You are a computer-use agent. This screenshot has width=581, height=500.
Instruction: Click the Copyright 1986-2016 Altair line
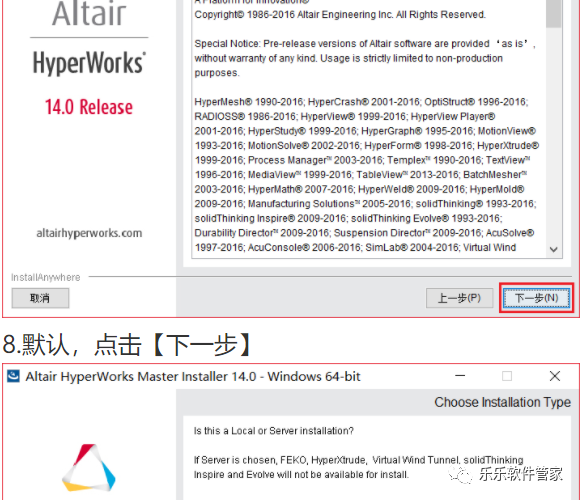[x=340, y=15]
